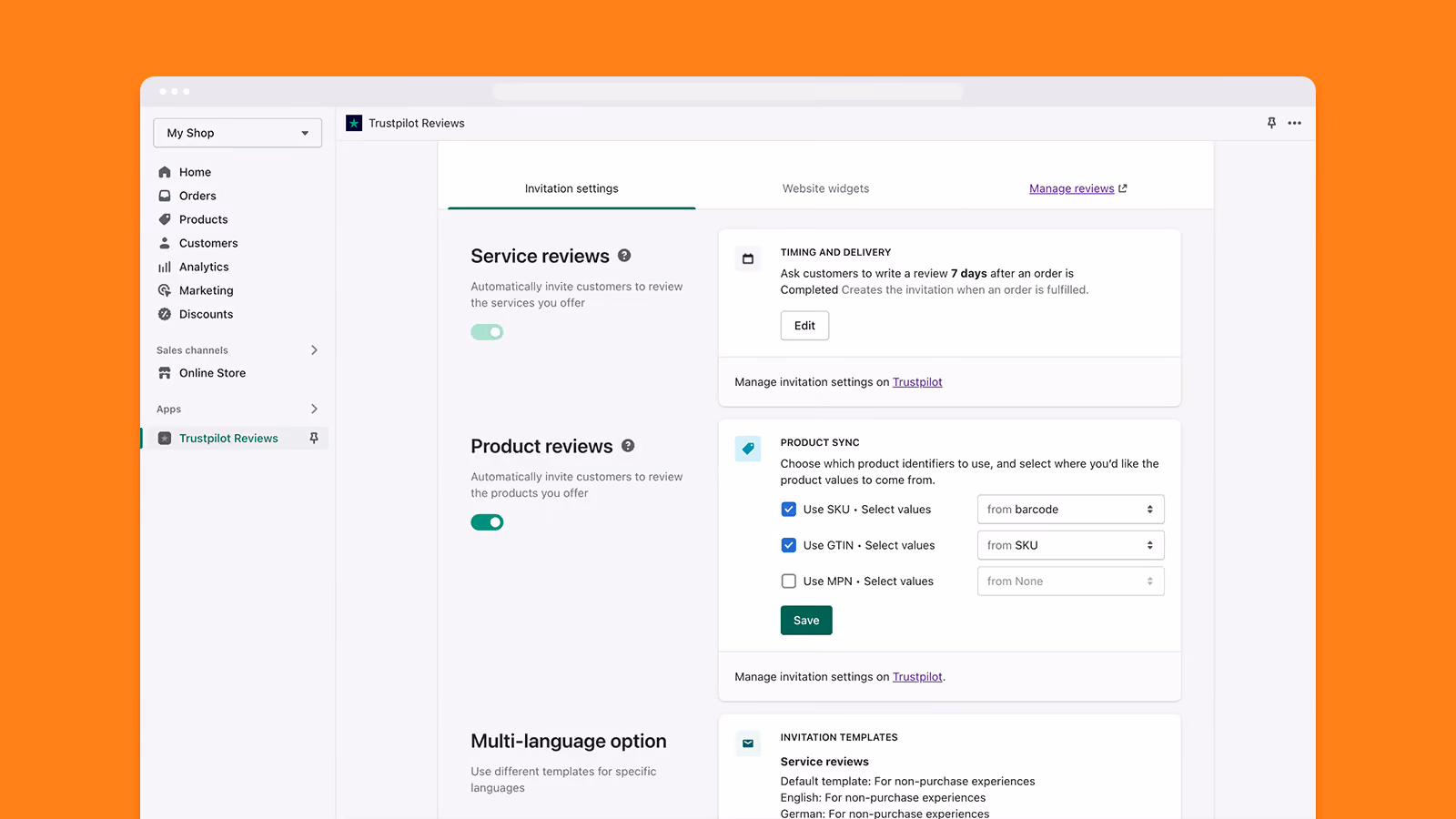Open Product reviews help question mark
This screenshot has width=1456, height=819.
[x=628, y=446]
